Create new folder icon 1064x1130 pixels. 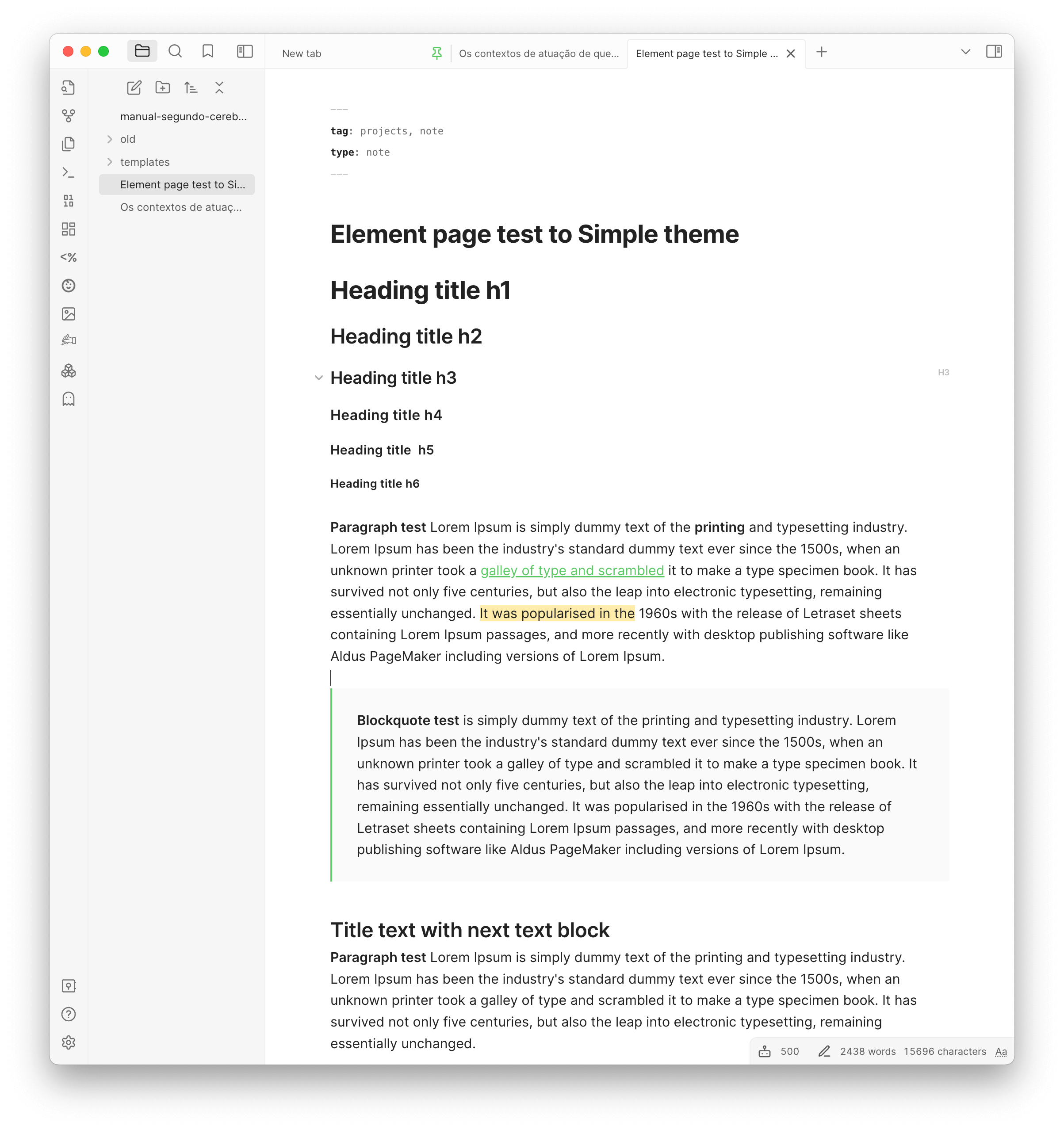click(163, 88)
